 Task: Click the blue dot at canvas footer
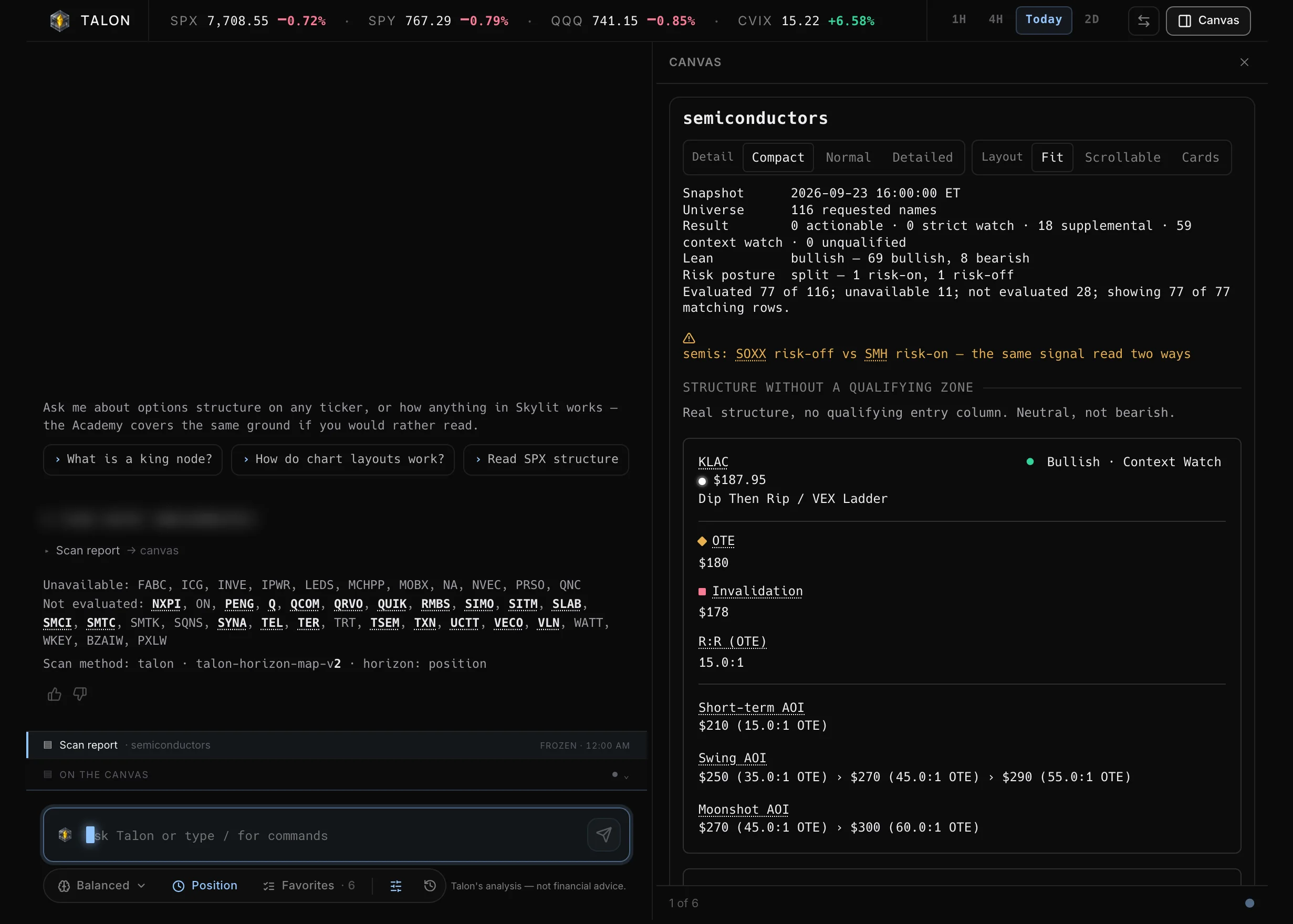coord(1249,903)
